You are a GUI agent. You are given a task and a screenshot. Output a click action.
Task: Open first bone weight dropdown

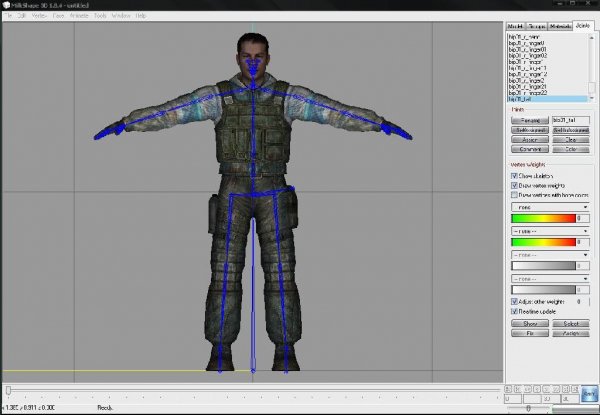tap(550, 207)
